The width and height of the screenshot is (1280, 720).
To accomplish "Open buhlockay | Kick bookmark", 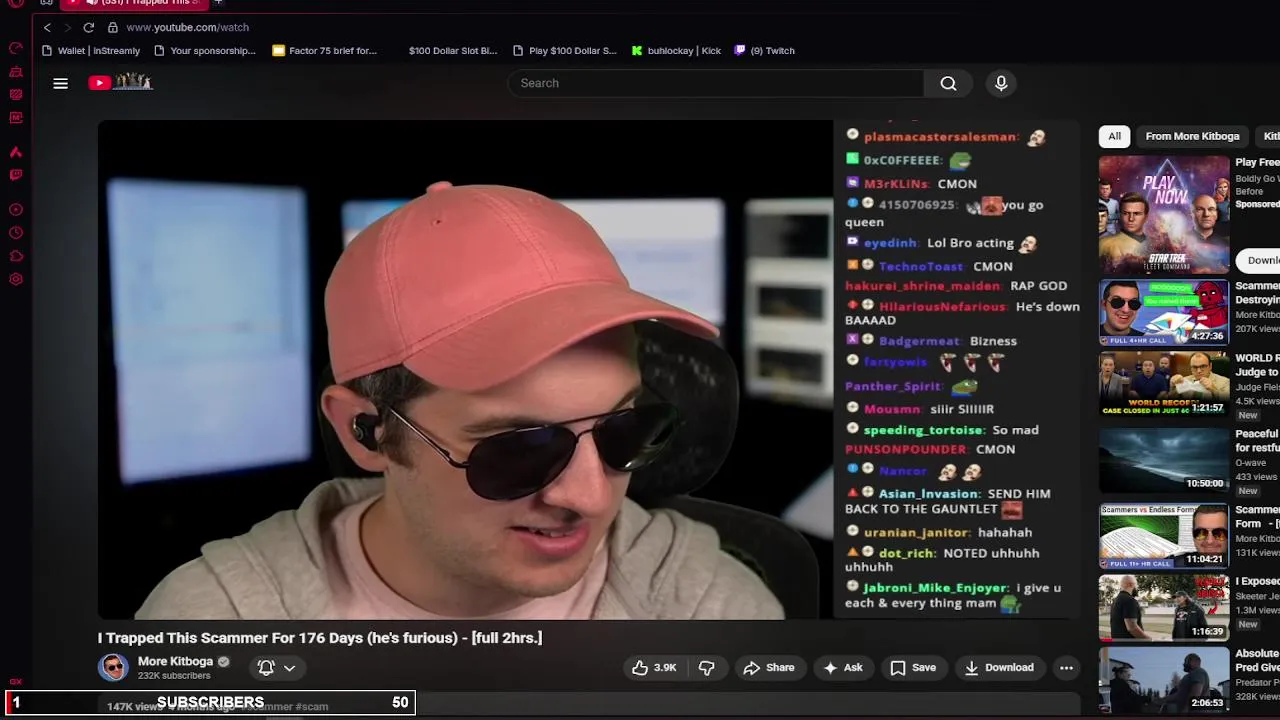I will tap(676, 50).
